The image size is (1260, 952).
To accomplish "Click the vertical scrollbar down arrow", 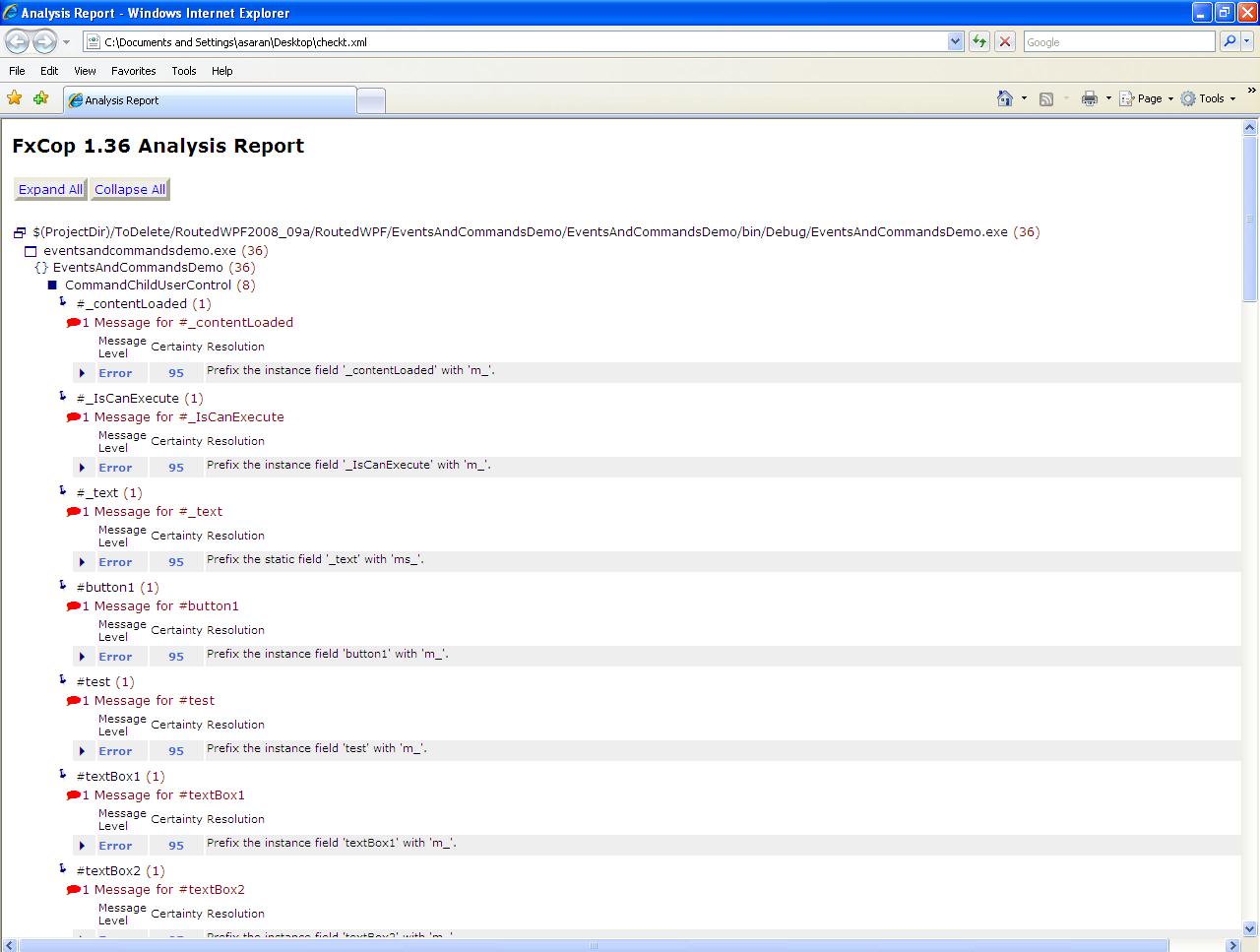I will (1250, 928).
